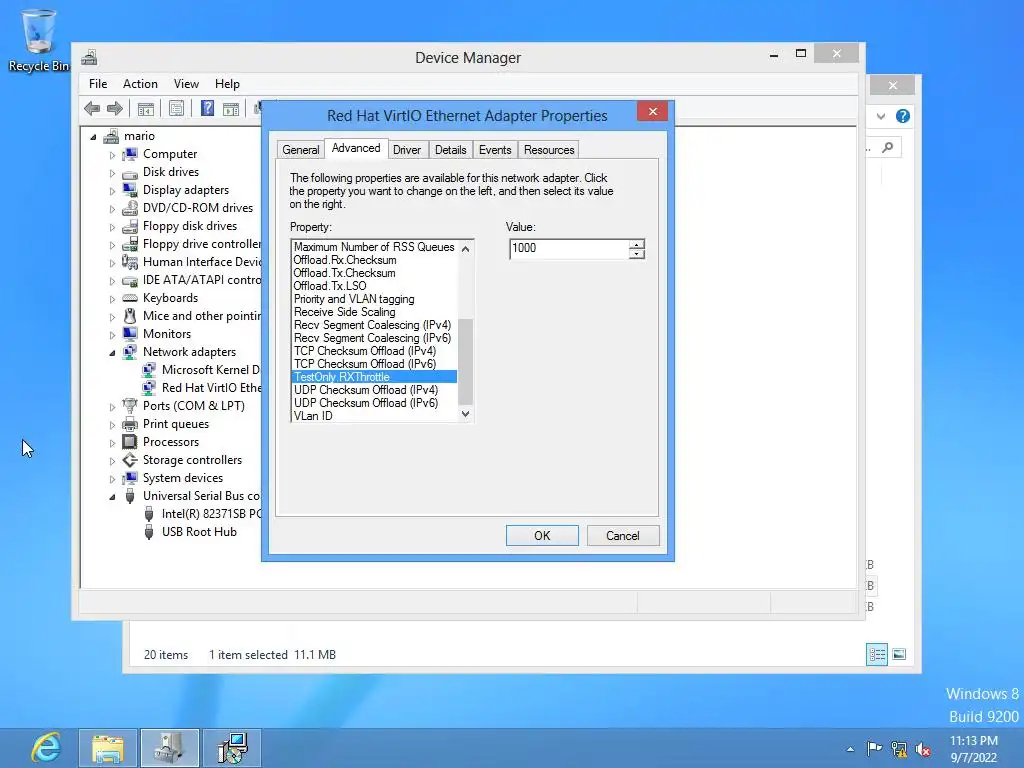Expand the Disk drives node
Image resolution: width=1024 pixels, height=768 pixels.
[112, 174]
